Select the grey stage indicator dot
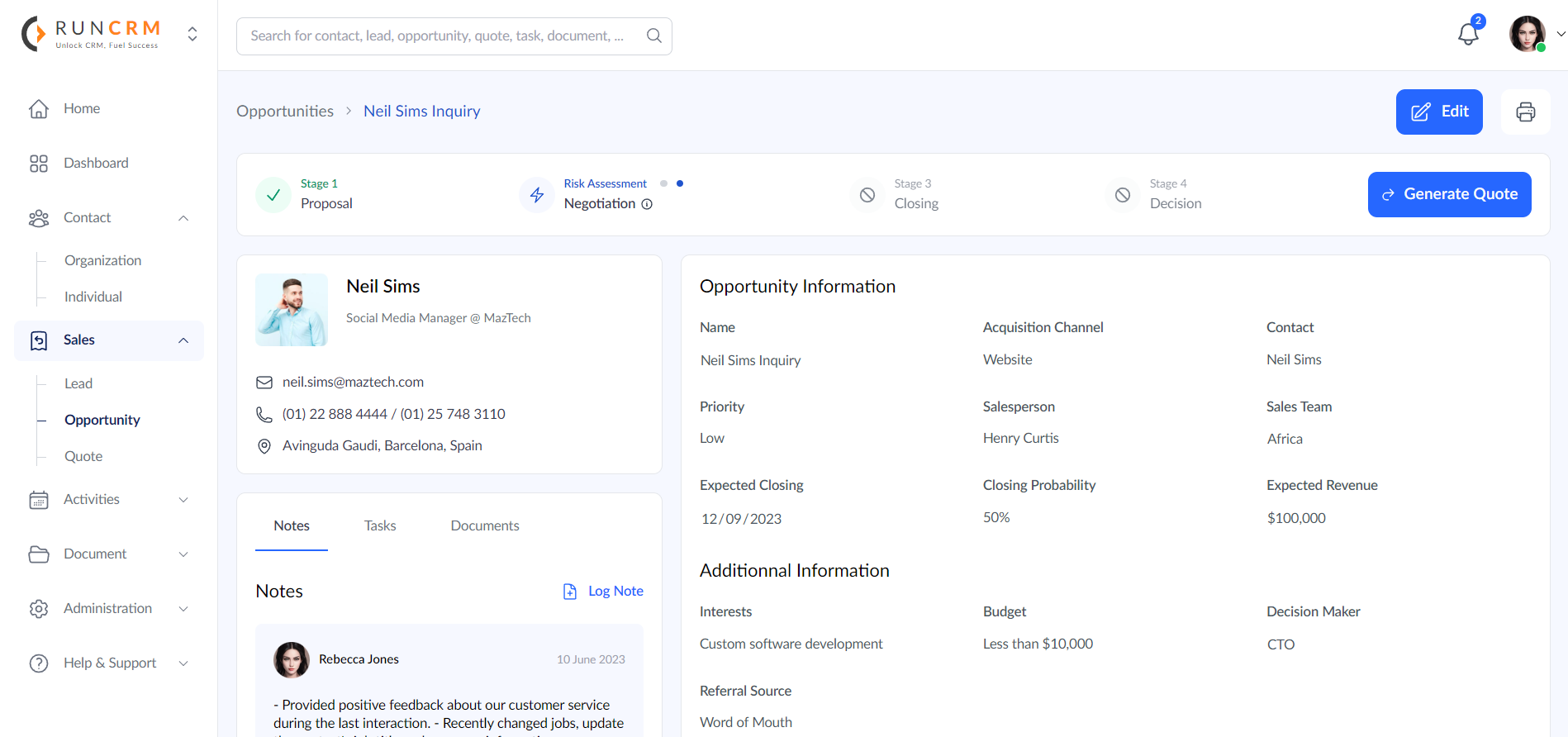 tap(663, 183)
